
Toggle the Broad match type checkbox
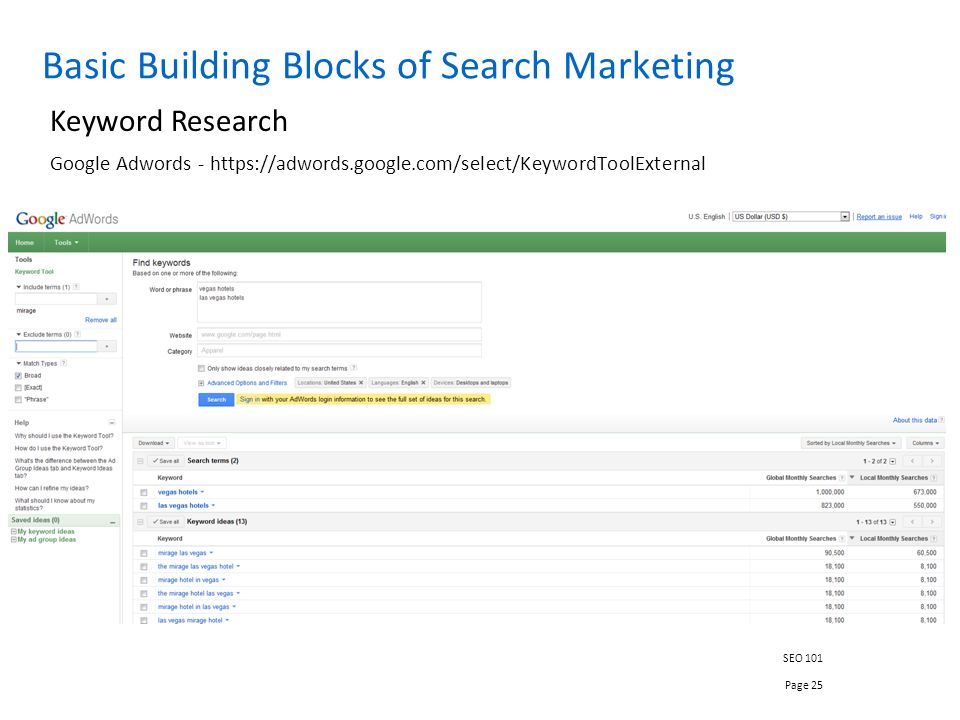18,375
